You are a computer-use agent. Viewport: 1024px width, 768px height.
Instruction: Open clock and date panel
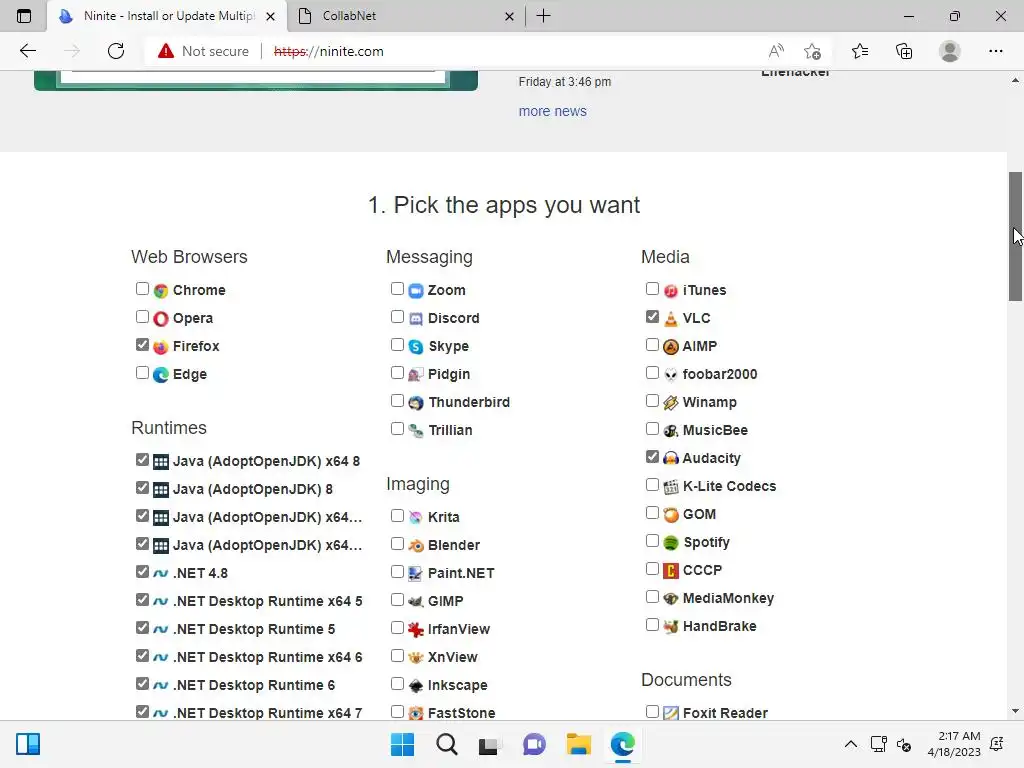[954, 744]
